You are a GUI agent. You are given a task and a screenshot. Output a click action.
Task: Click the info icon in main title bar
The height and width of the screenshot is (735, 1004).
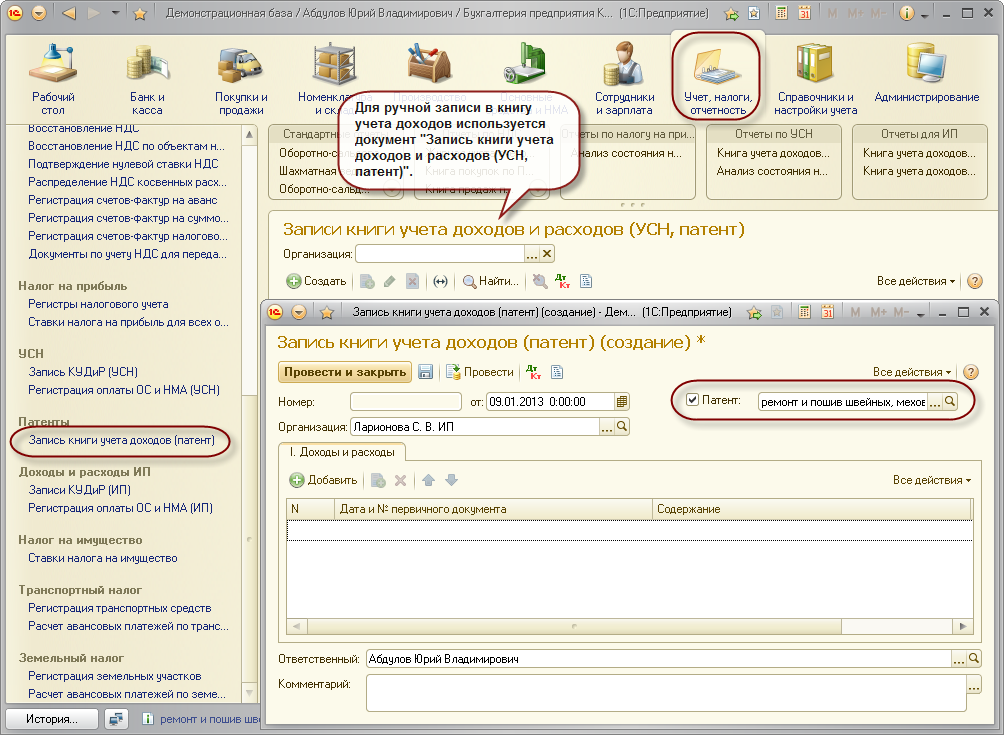tap(906, 13)
